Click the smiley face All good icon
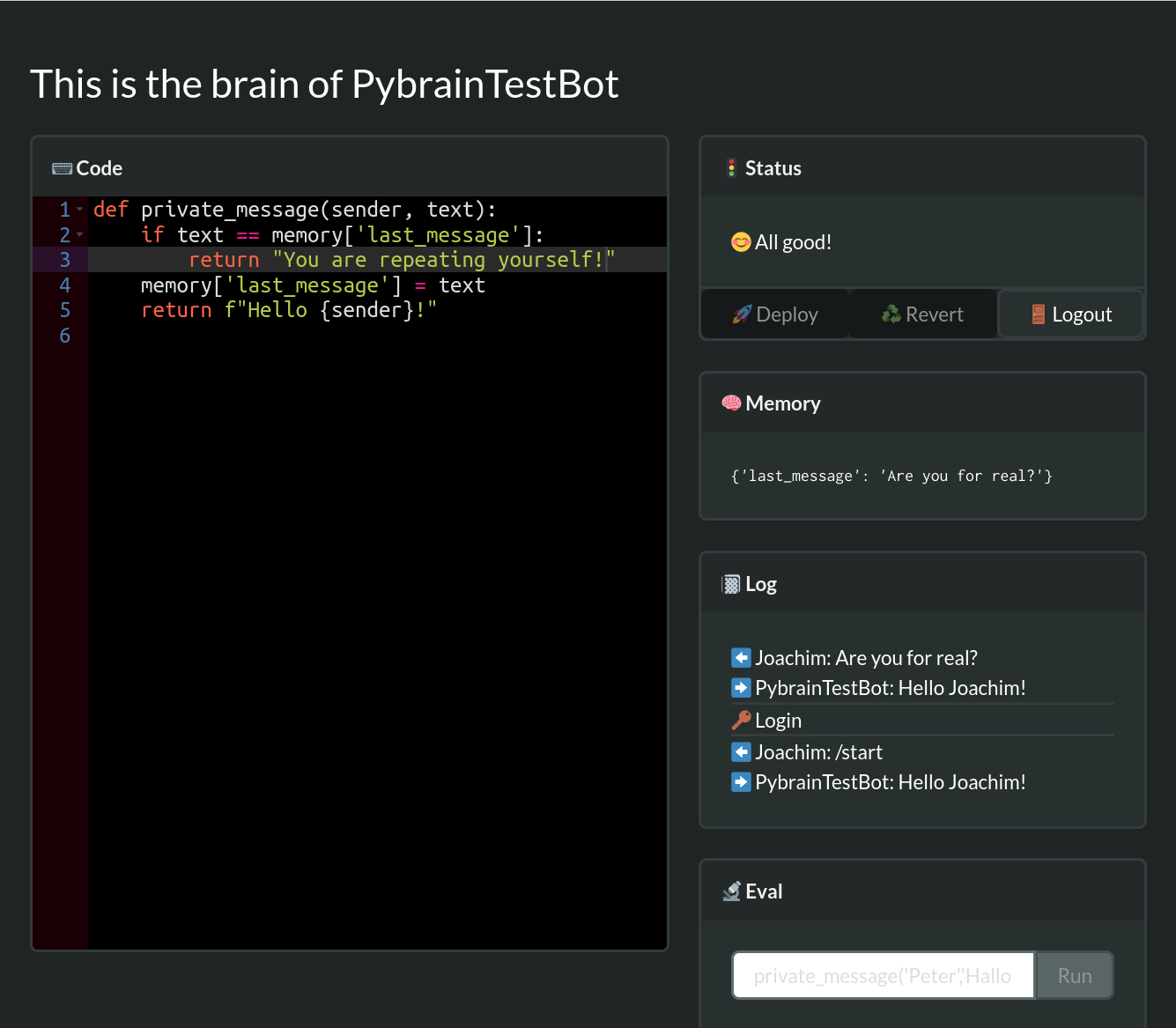 pos(741,242)
